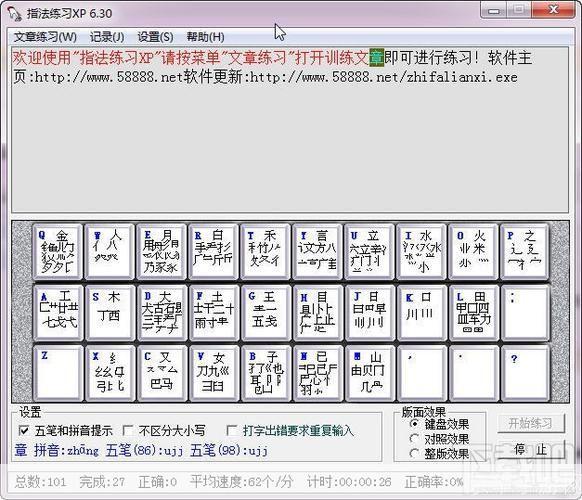
Task: Click the P key showing 之 radicals
Action: (525, 251)
